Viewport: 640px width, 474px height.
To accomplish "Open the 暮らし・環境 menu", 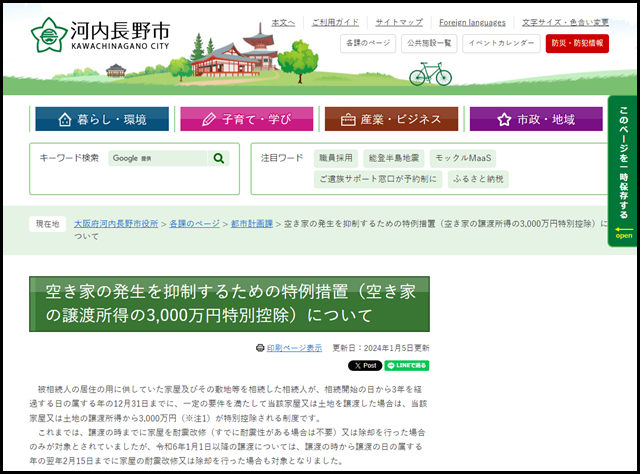I will tap(102, 119).
